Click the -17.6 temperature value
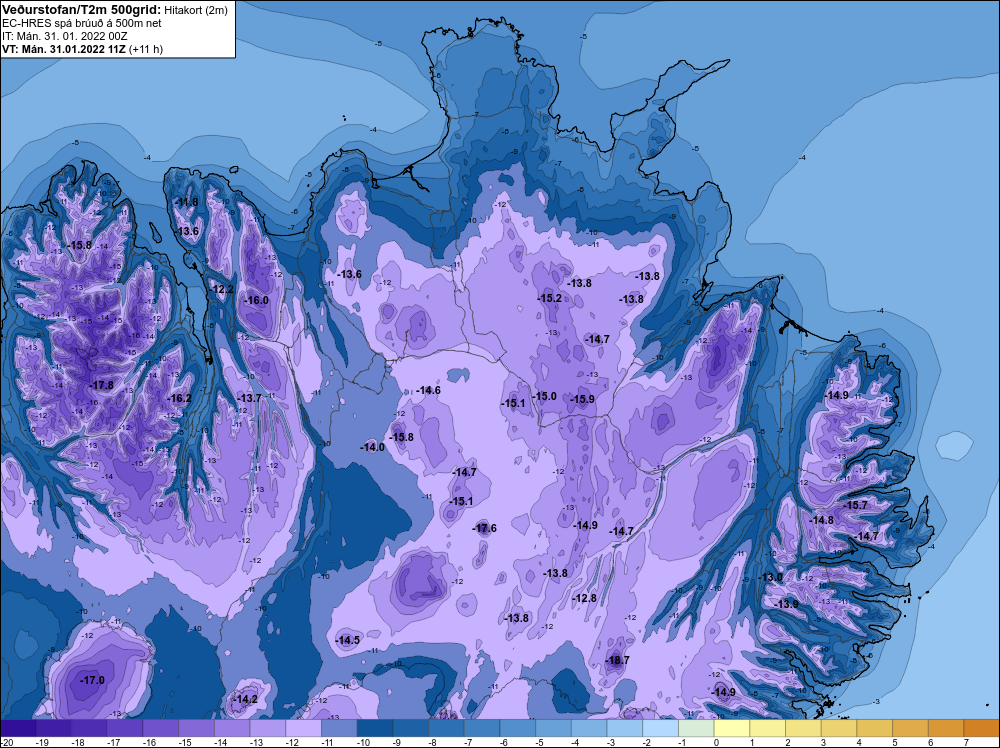The height and width of the screenshot is (748, 1000). (x=485, y=528)
